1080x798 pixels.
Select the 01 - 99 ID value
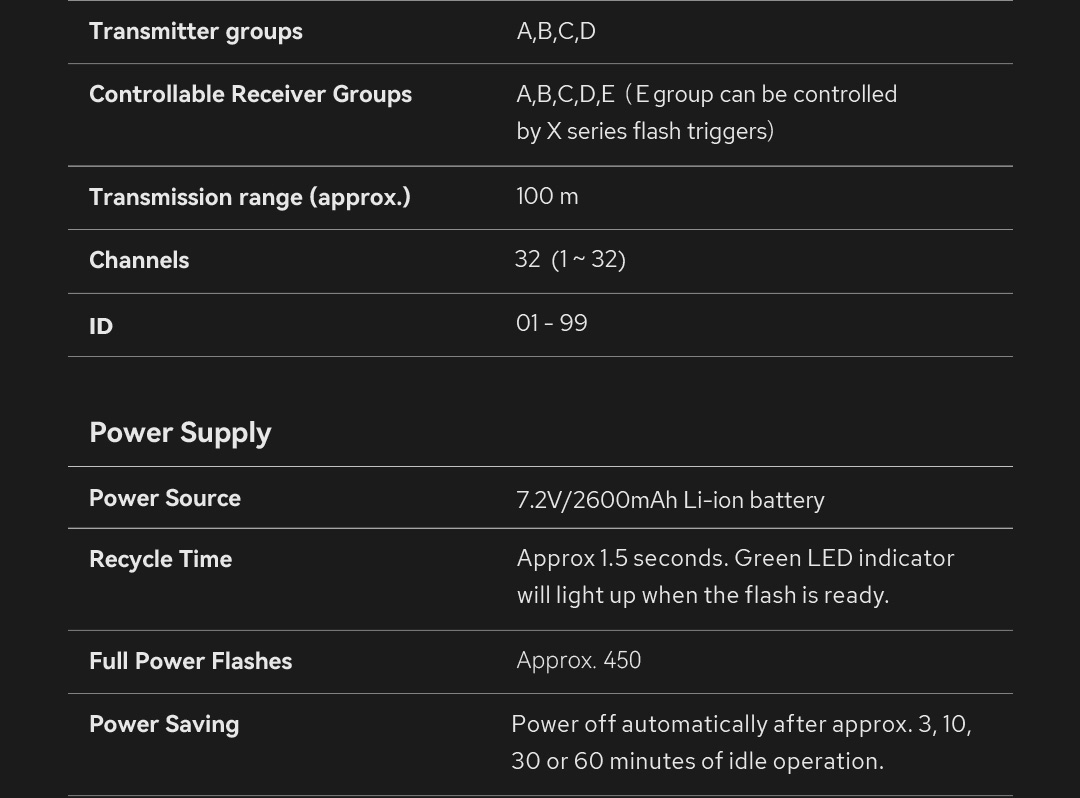(x=551, y=323)
